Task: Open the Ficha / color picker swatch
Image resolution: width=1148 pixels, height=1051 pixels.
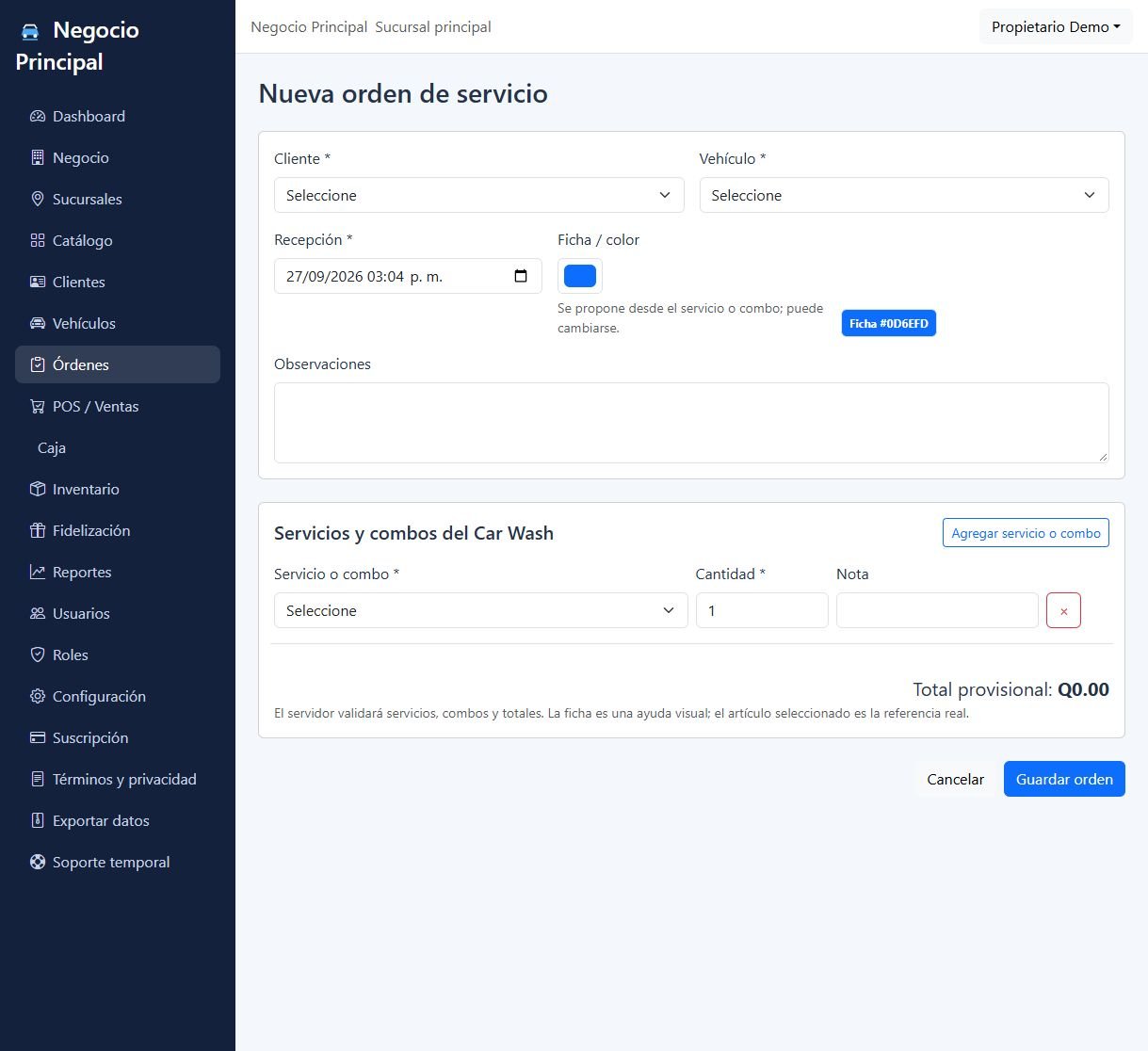Action: [x=580, y=276]
